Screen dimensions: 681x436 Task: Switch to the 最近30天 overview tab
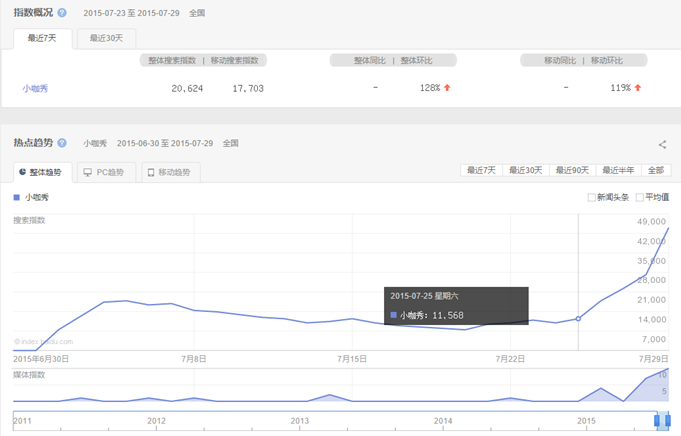106,38
